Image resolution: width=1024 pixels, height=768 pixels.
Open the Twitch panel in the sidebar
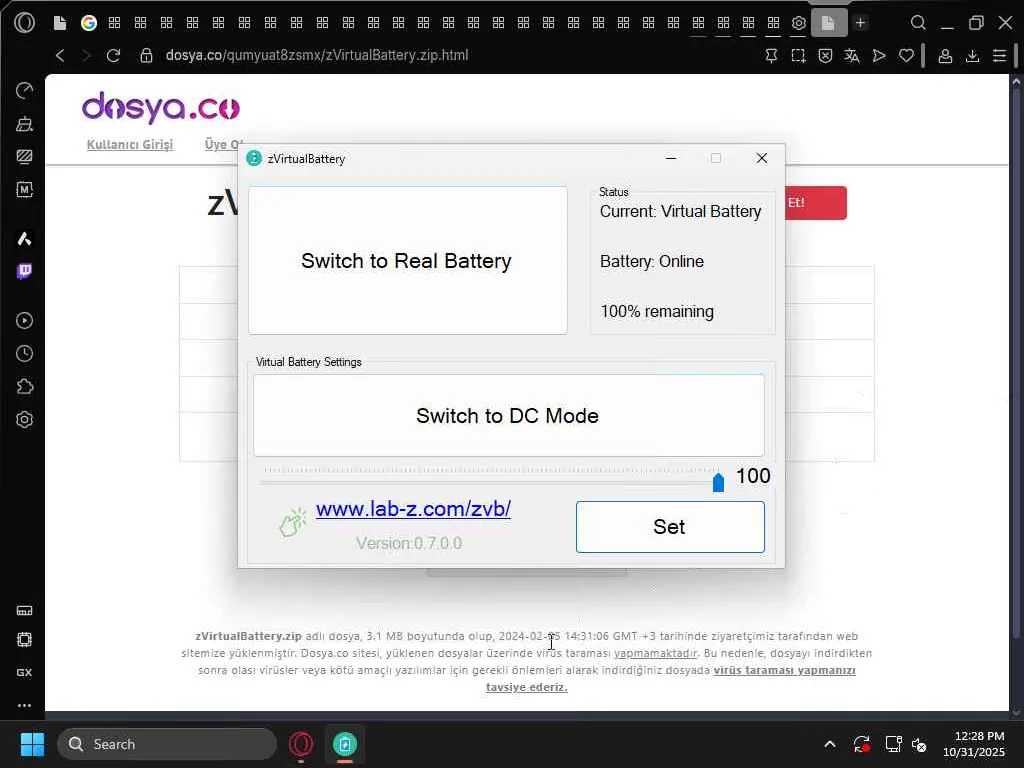pyautogui.click(x=24, y=271)
